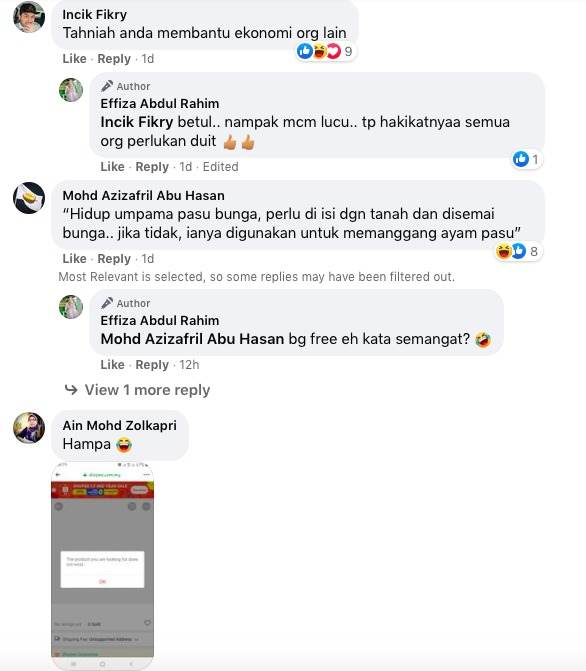586x671 pixels.
Task: Open the Shopee screenshot attached to Hampa comment
Action: click(102, 565)
